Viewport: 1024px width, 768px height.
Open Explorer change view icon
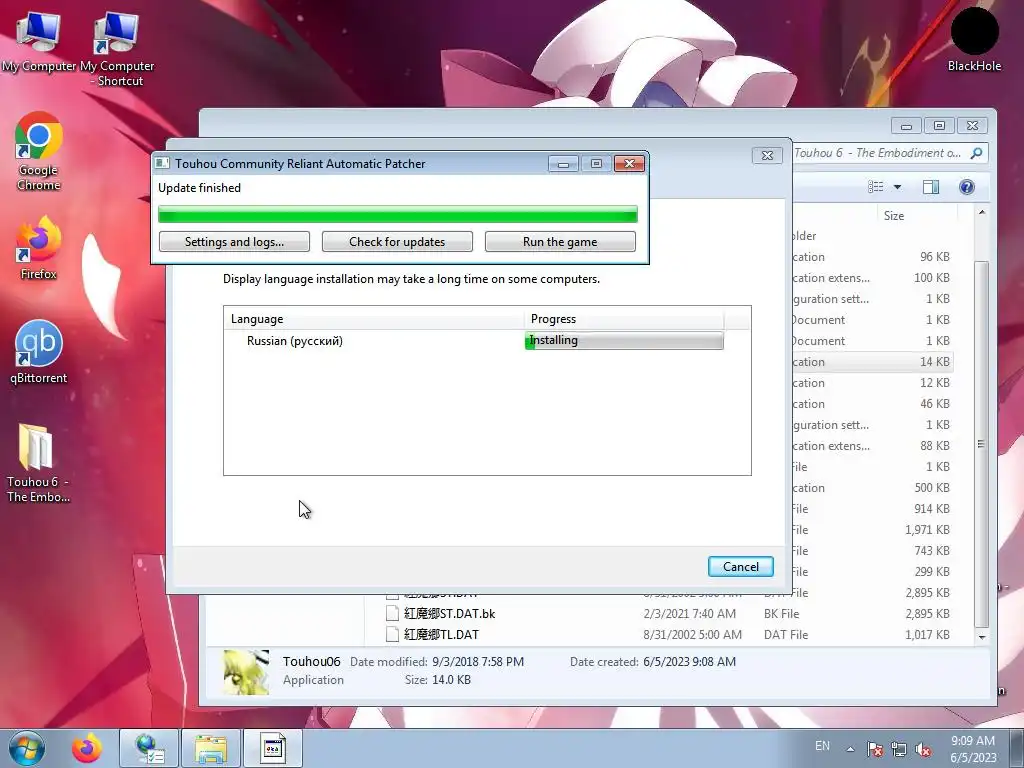click(876, 187)
